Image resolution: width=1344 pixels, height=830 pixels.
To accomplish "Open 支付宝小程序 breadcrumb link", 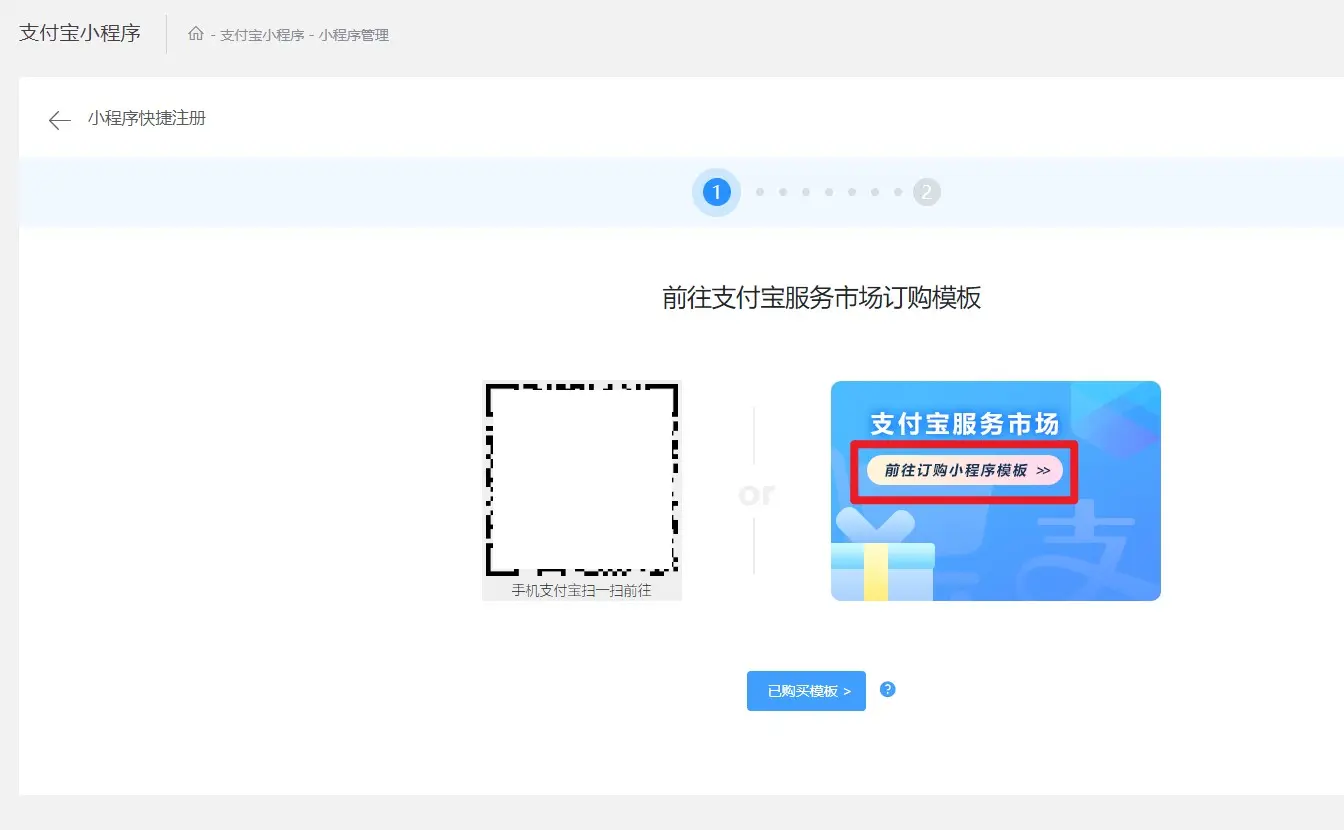I will click(262, 35).
